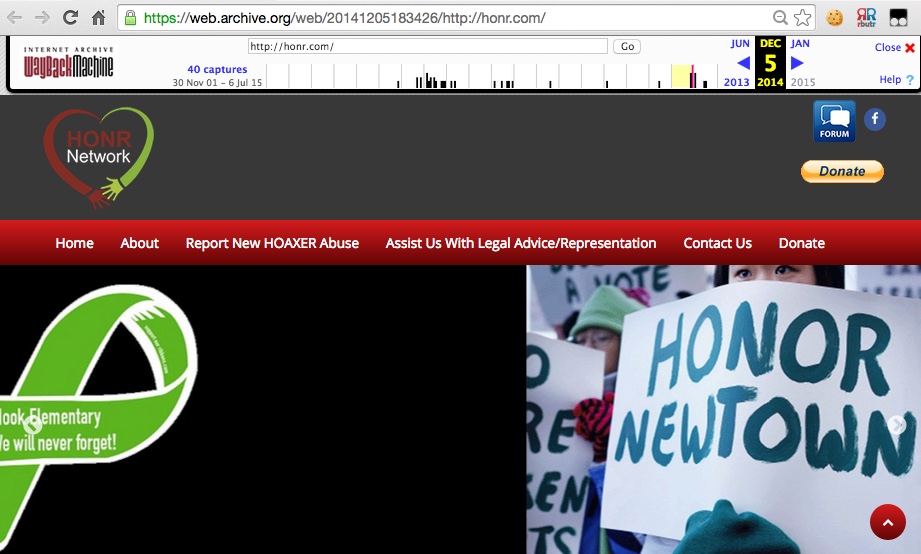Click the highlighted 2014 year label
921x554 pixels.
click(x=770, y=82)
